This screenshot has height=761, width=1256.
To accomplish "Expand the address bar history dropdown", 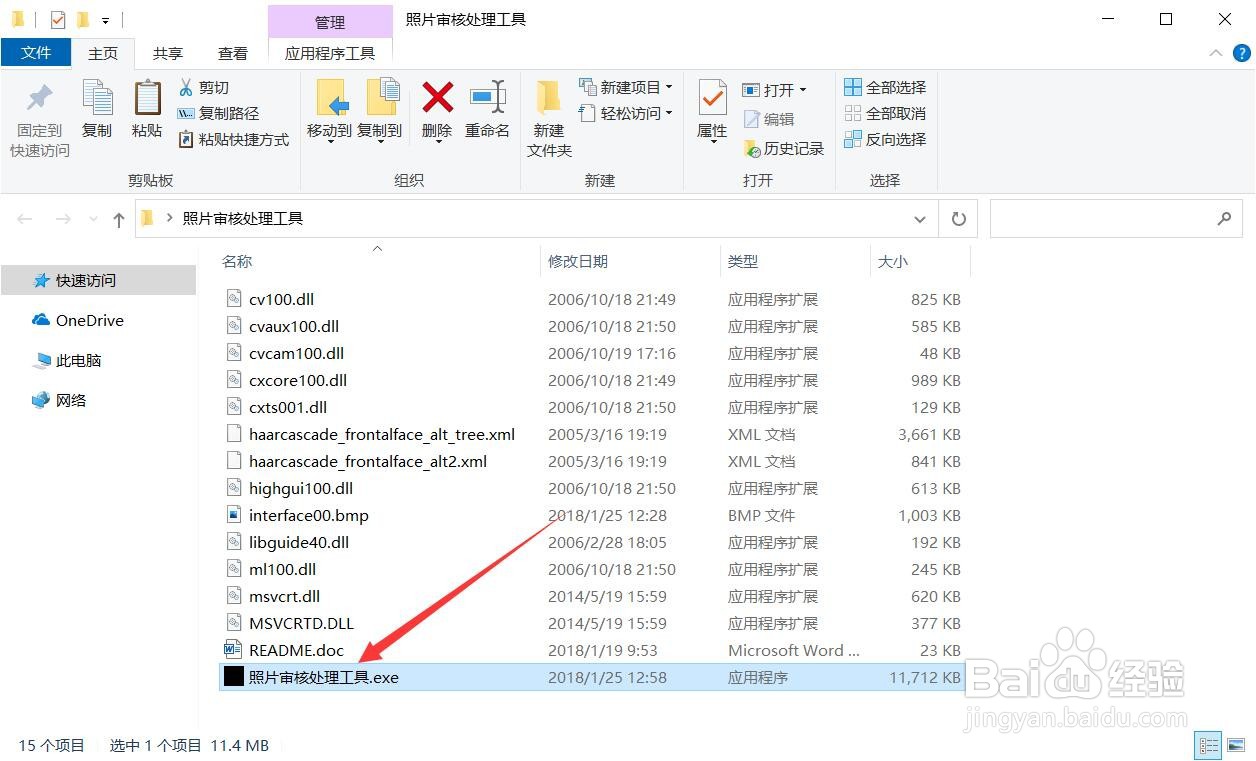I will point(919,218).
